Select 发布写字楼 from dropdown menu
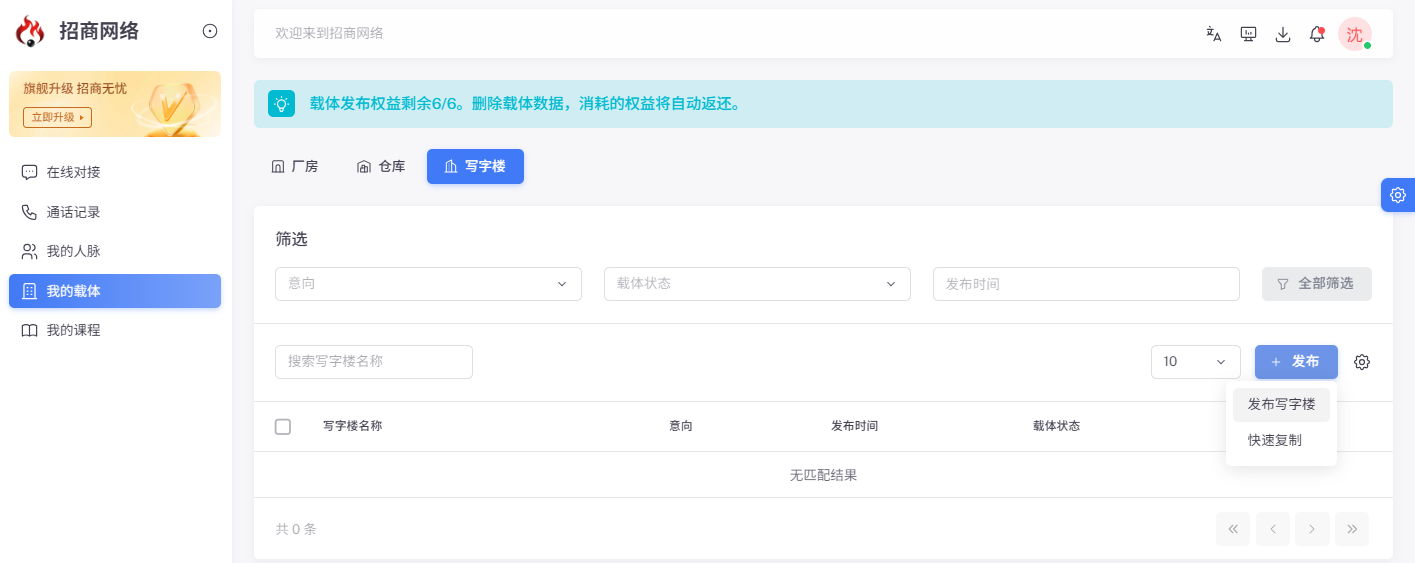Screen dimensions: 1415x563 click(x=1281, y=405)
